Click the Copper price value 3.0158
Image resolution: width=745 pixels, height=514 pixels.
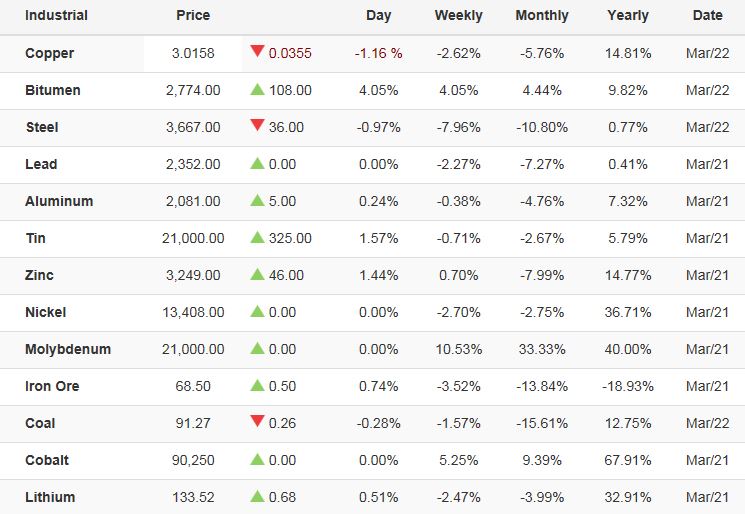coord(193,53)
